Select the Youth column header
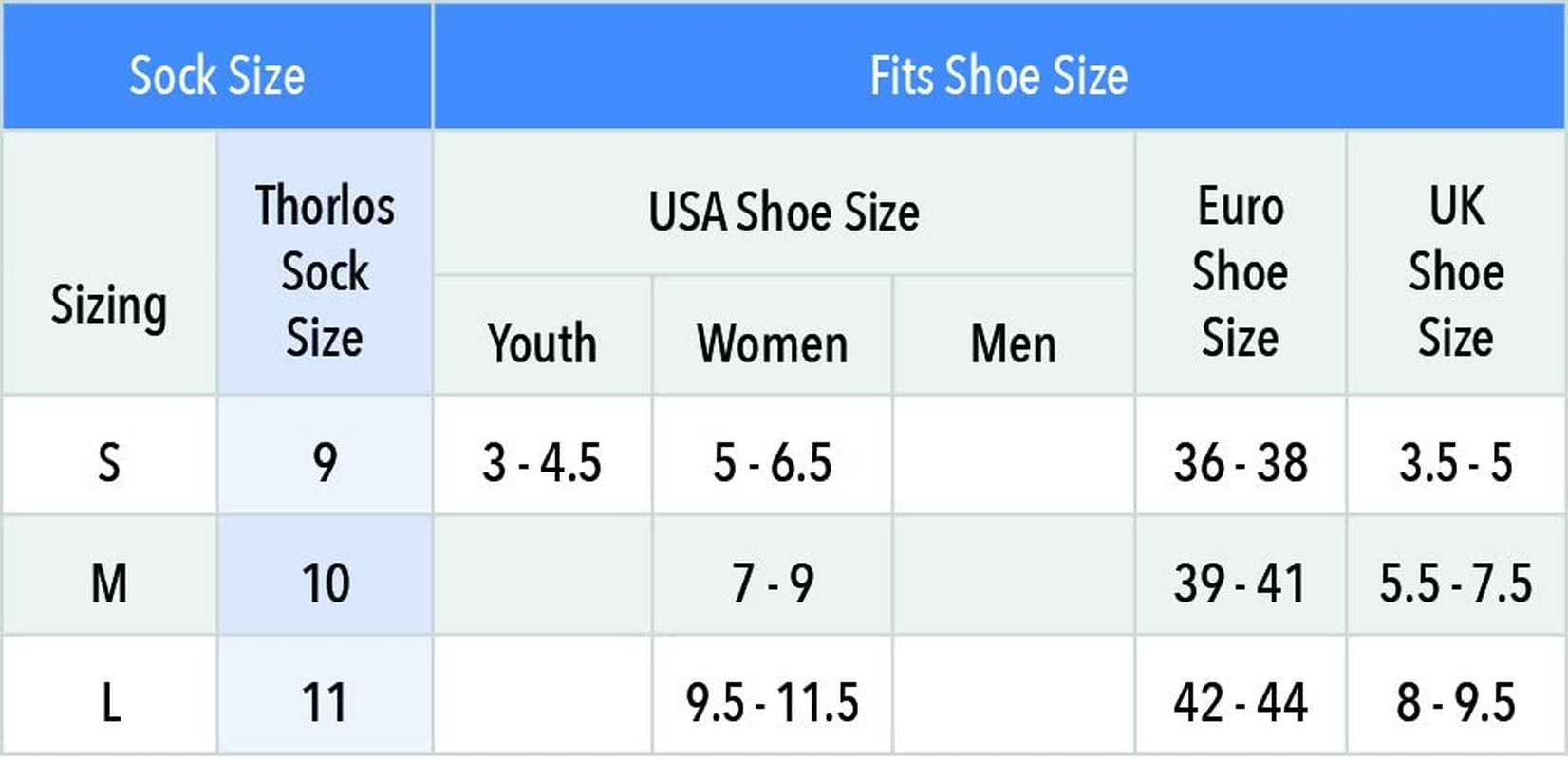 542,342
